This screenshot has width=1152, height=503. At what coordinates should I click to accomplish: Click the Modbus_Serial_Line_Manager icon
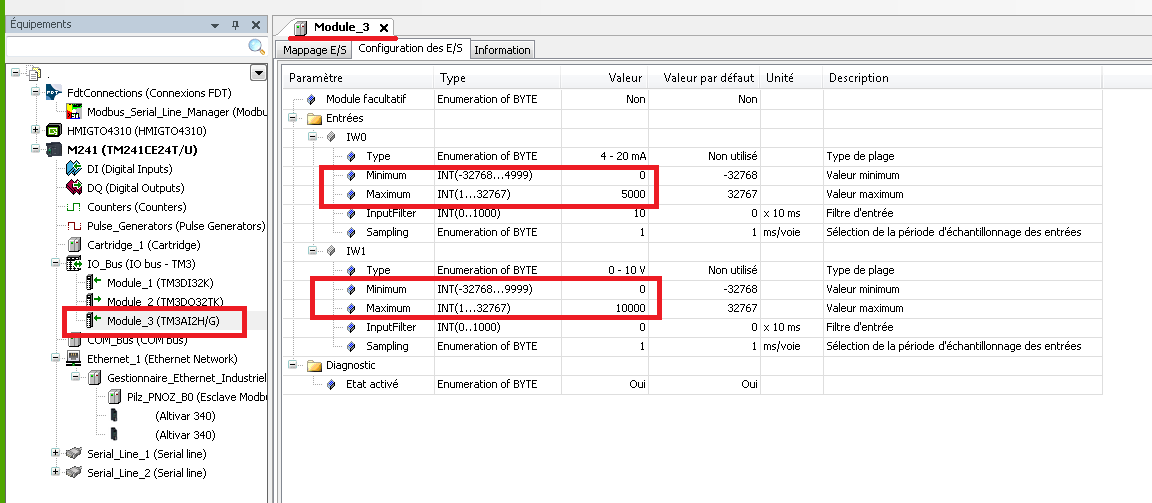tap(73, 112)
